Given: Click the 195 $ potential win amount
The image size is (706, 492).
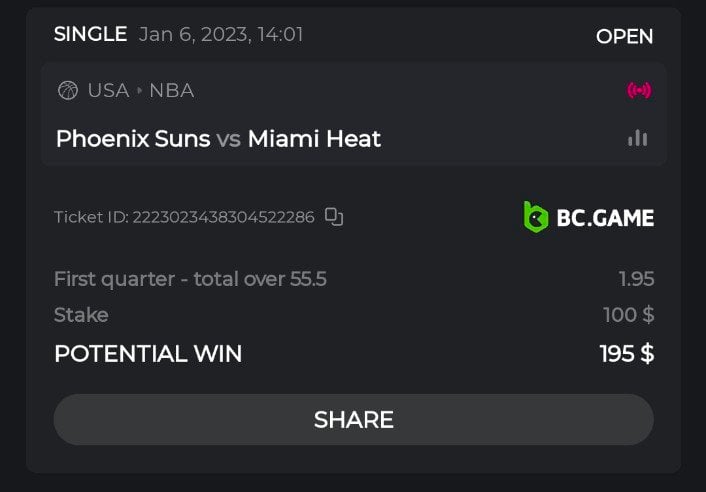Looking at the screenshot, I should 626,353.
